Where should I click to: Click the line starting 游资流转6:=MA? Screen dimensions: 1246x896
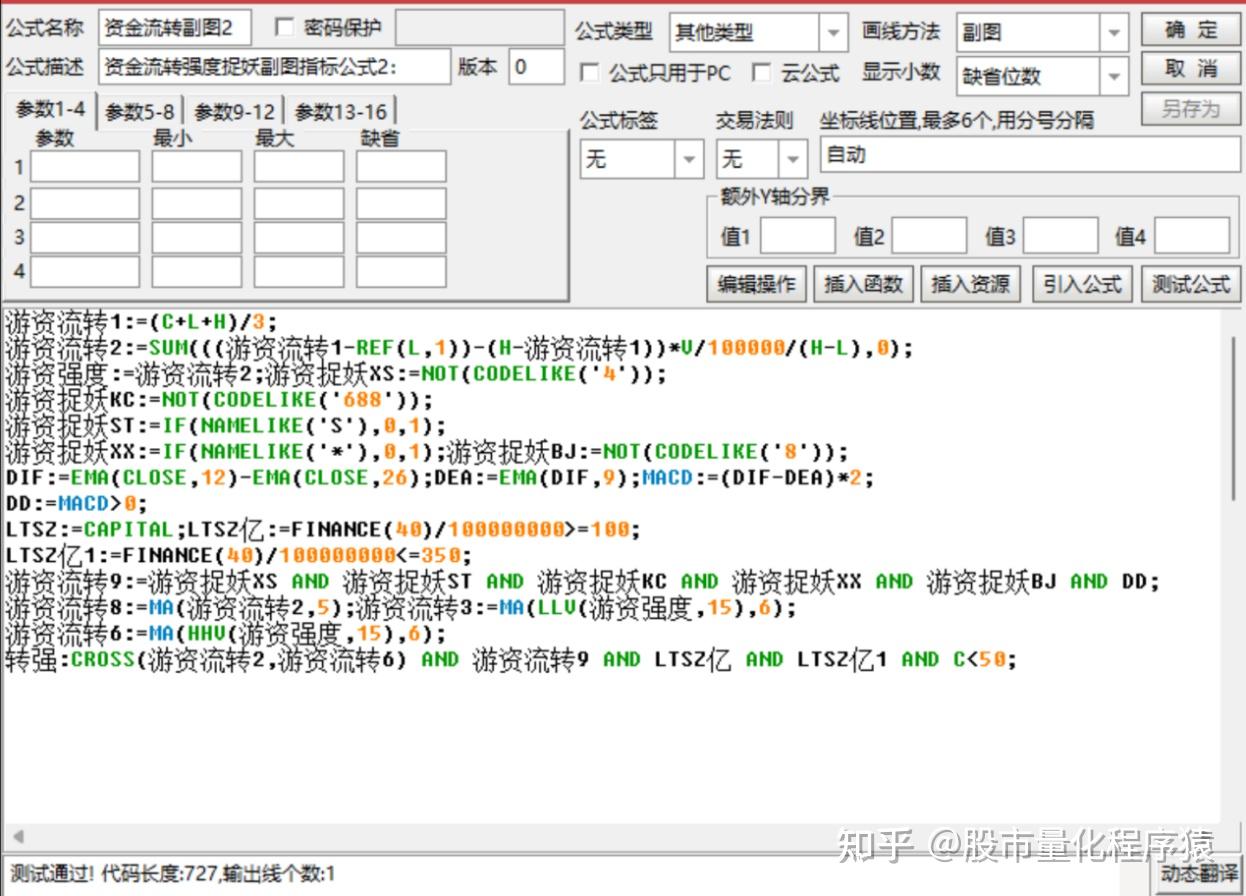(x=225, y=633)
